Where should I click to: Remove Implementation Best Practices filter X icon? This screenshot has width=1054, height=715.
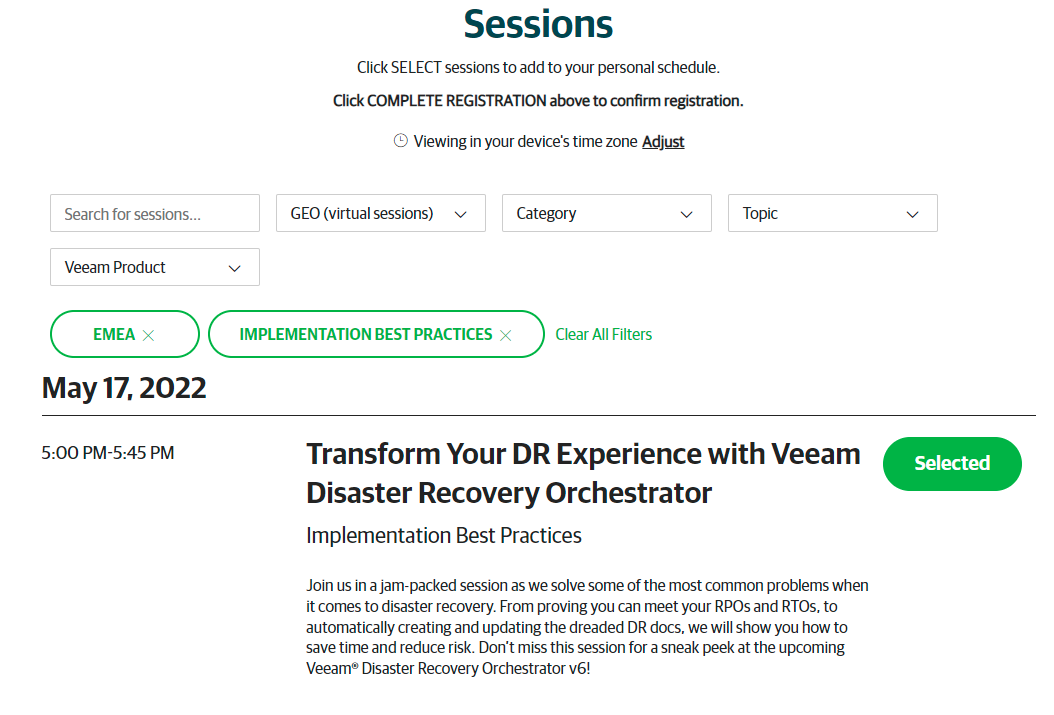[x=505, y=335]
